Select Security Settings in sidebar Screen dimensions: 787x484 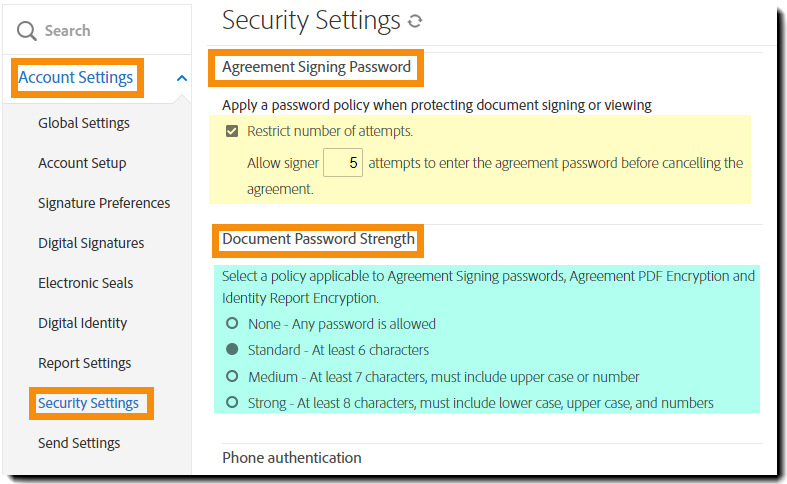tap(88, 403)
